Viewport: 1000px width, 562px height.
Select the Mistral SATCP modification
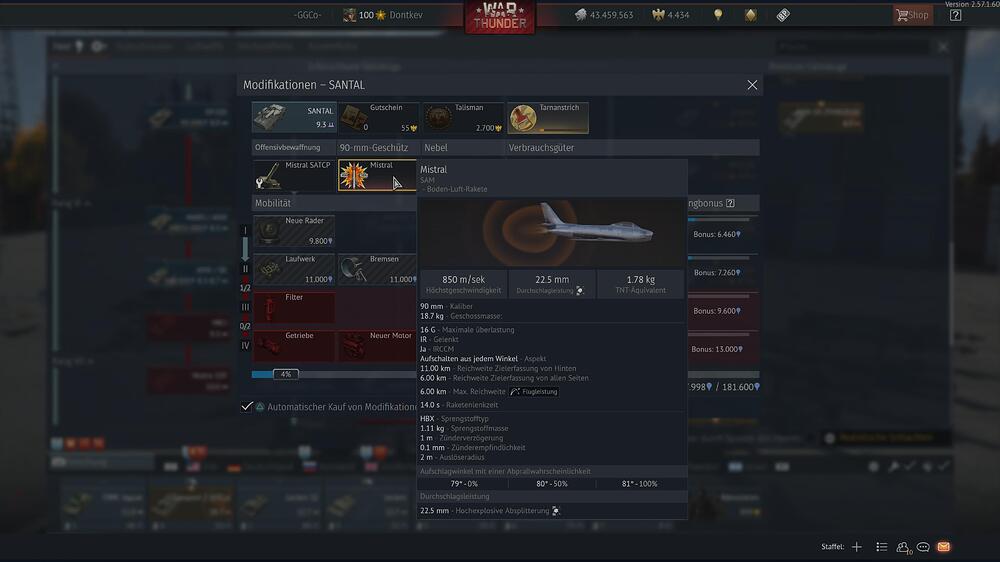(294, 175)
